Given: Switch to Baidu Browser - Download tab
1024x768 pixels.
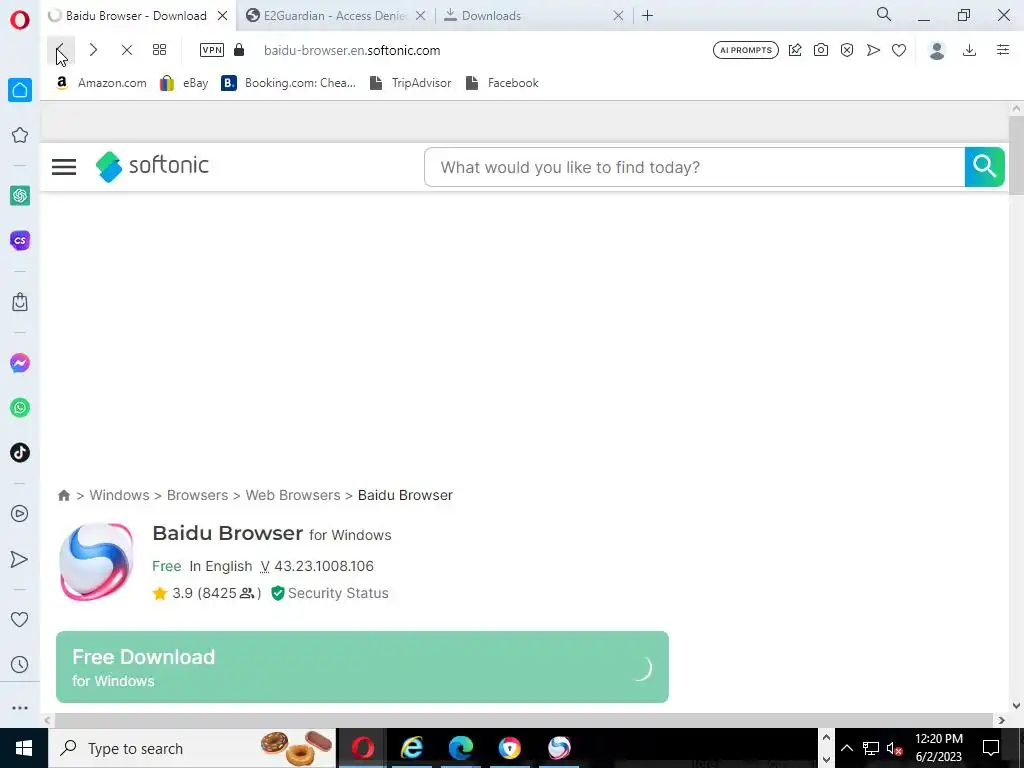Looking at the screenshot, I should (x=136, y=16).
